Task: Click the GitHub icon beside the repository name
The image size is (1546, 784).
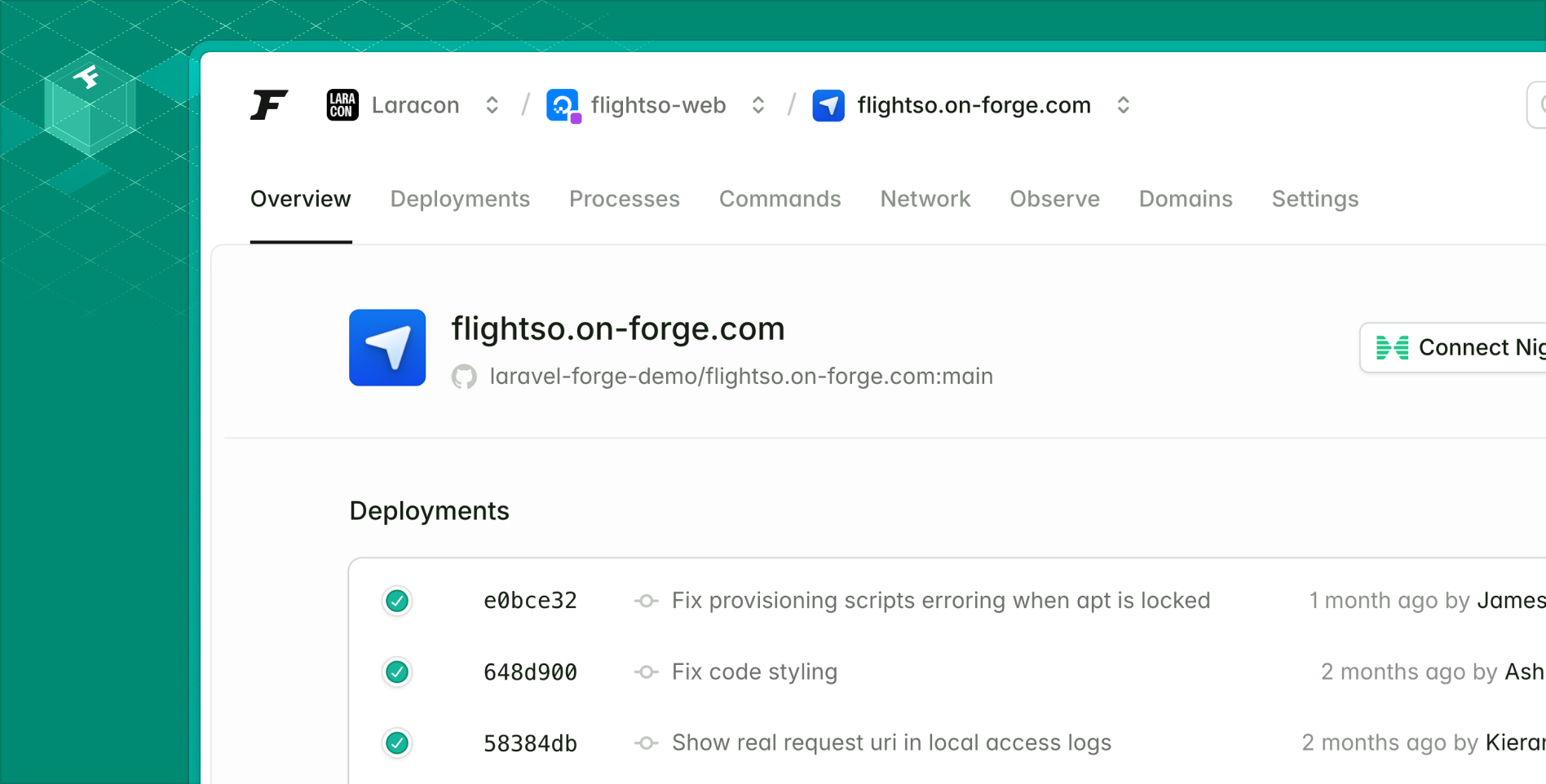Action: [465, 376]
